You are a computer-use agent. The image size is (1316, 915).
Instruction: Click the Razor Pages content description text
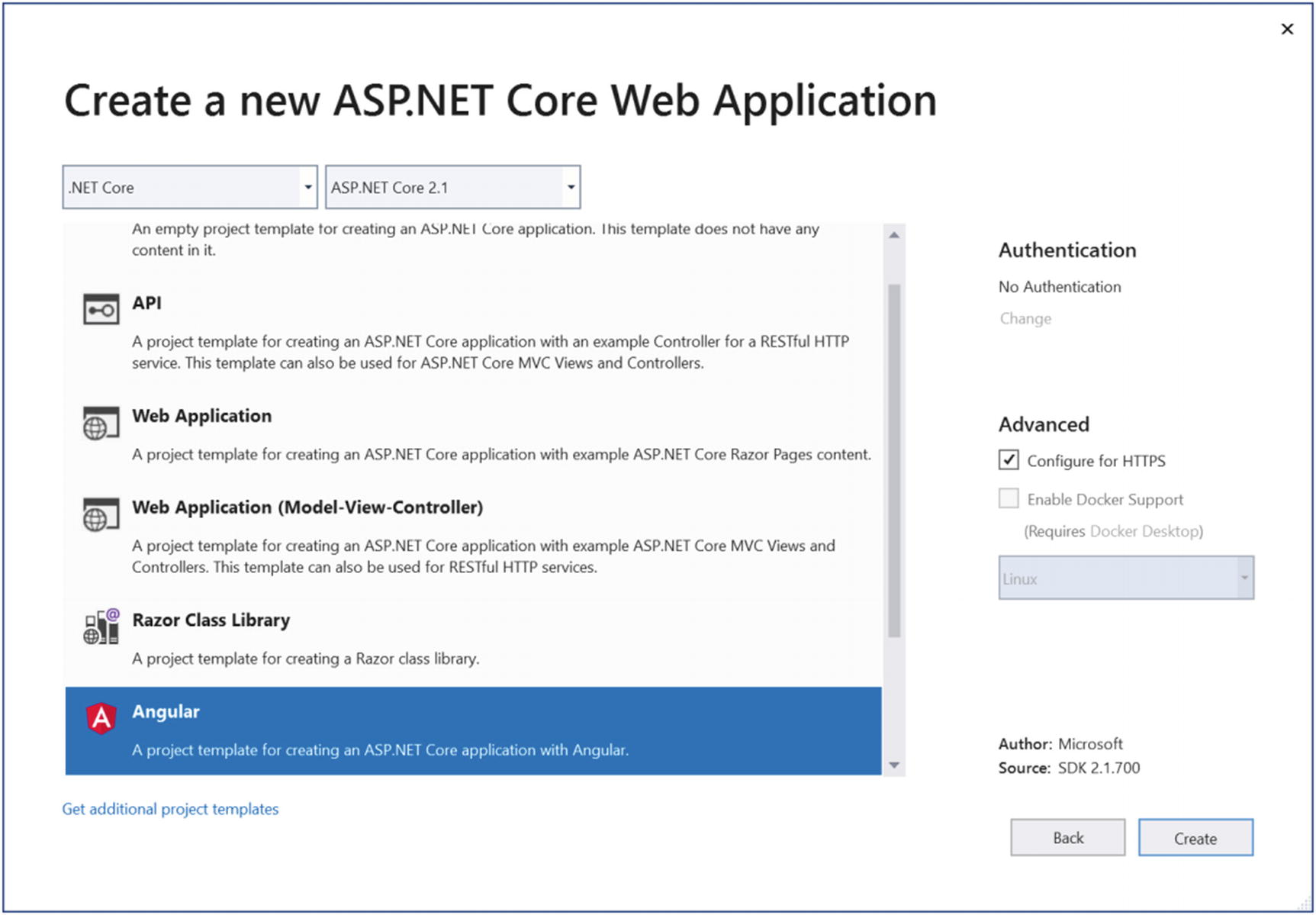pyautogui.click(x=501, y=454)
